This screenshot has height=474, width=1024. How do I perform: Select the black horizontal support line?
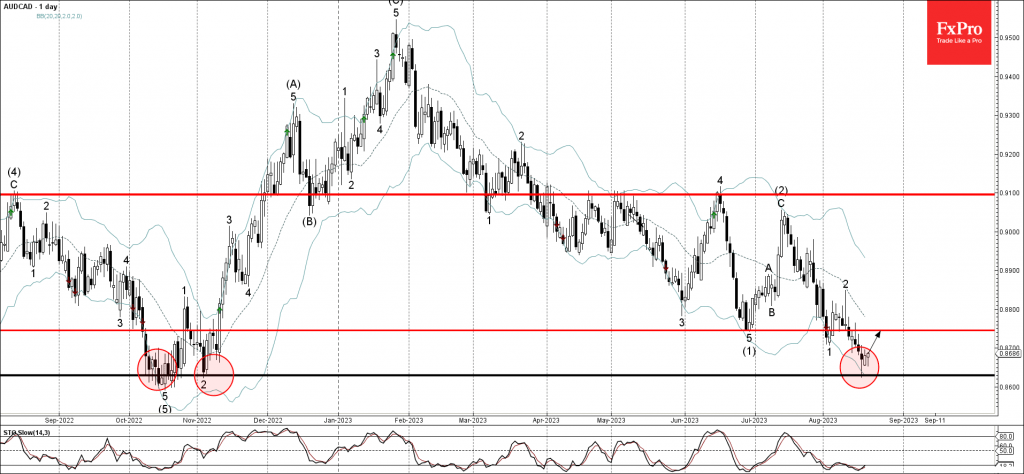(x=500, y=375)
